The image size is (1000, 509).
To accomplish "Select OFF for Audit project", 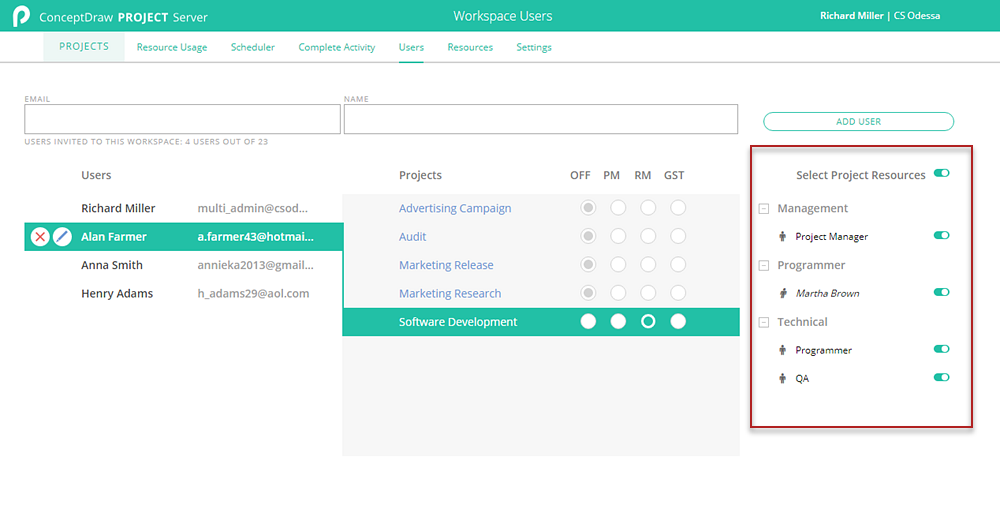I will point(588,237).
